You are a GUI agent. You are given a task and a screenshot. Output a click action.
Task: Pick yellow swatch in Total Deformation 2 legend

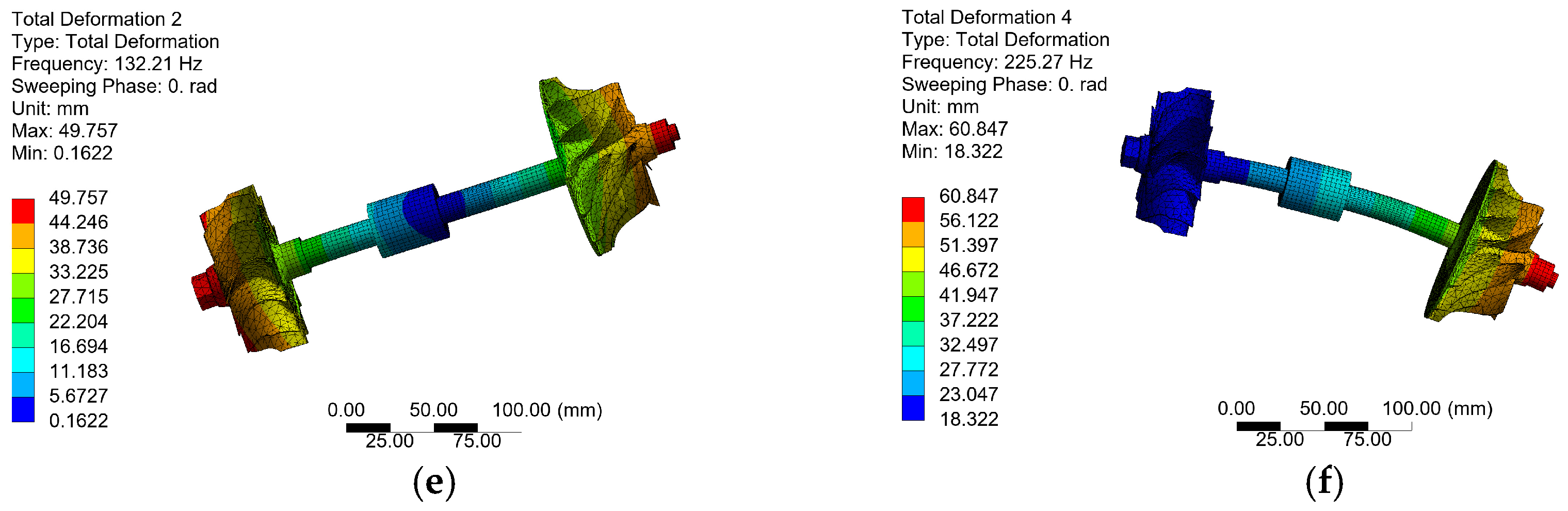23,260
